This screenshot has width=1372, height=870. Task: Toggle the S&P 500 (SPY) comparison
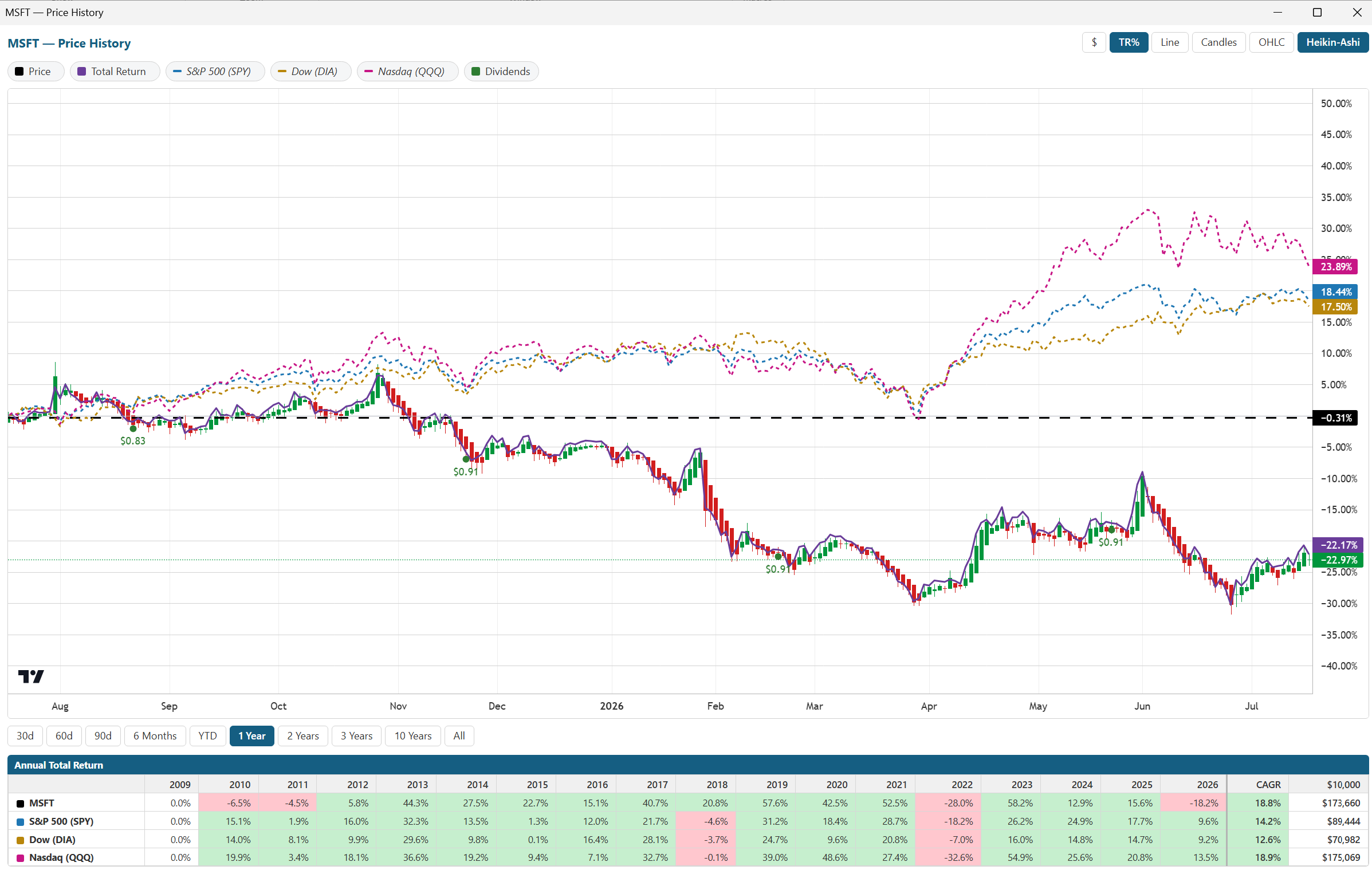pyautogui.click(x=215, y=71)
